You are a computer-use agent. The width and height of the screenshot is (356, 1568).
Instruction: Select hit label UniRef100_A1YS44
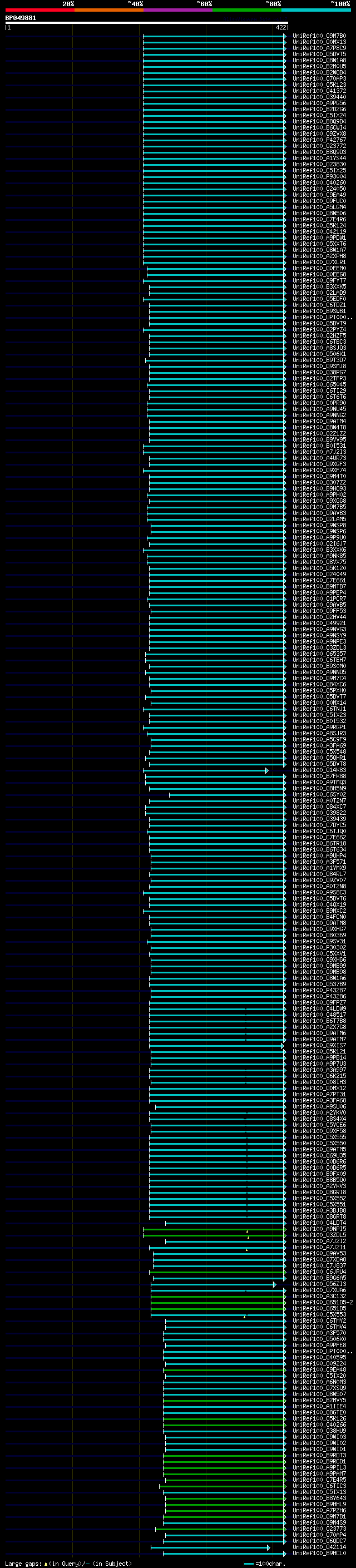pyautogui.click(x=319, y=159)
